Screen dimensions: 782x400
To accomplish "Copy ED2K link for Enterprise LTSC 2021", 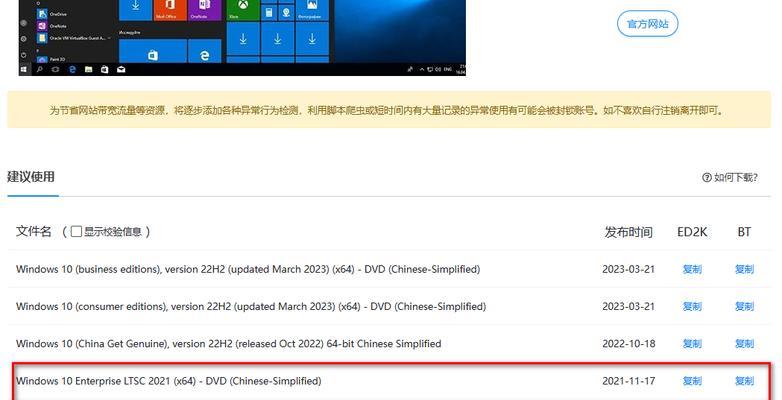I will (692, 381).
